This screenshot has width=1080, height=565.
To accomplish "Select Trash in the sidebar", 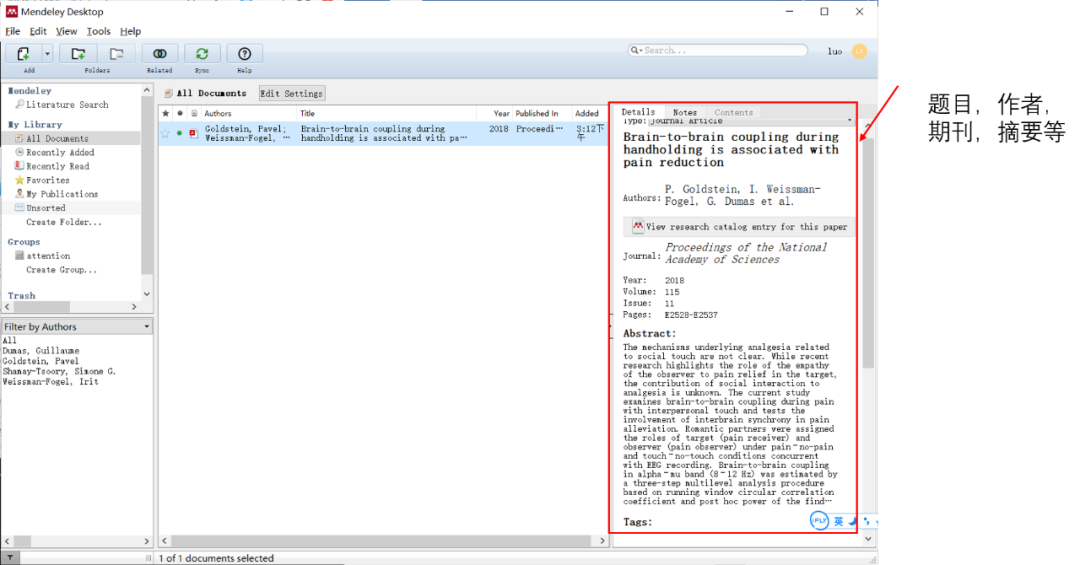I will tap(21, 296).
